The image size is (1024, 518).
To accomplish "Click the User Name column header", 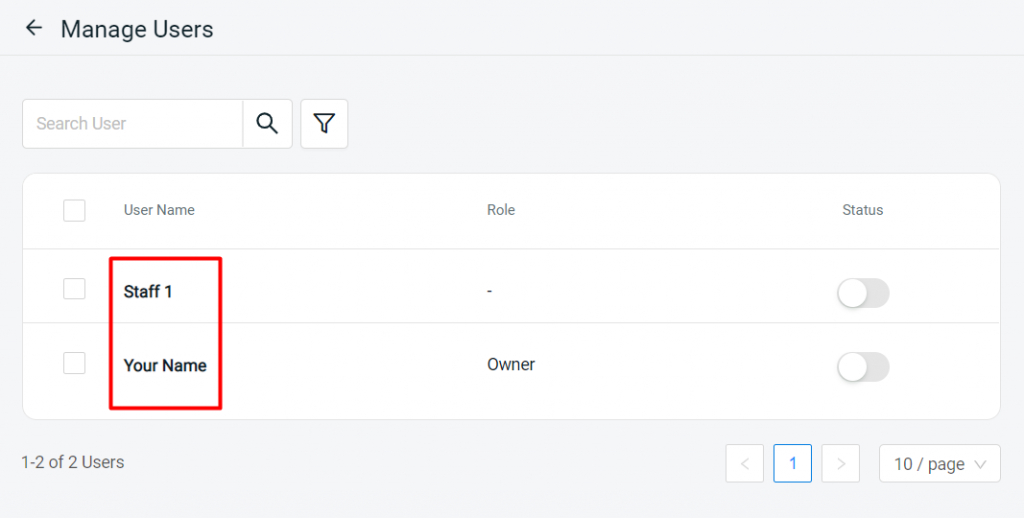I will coord(159,210).
